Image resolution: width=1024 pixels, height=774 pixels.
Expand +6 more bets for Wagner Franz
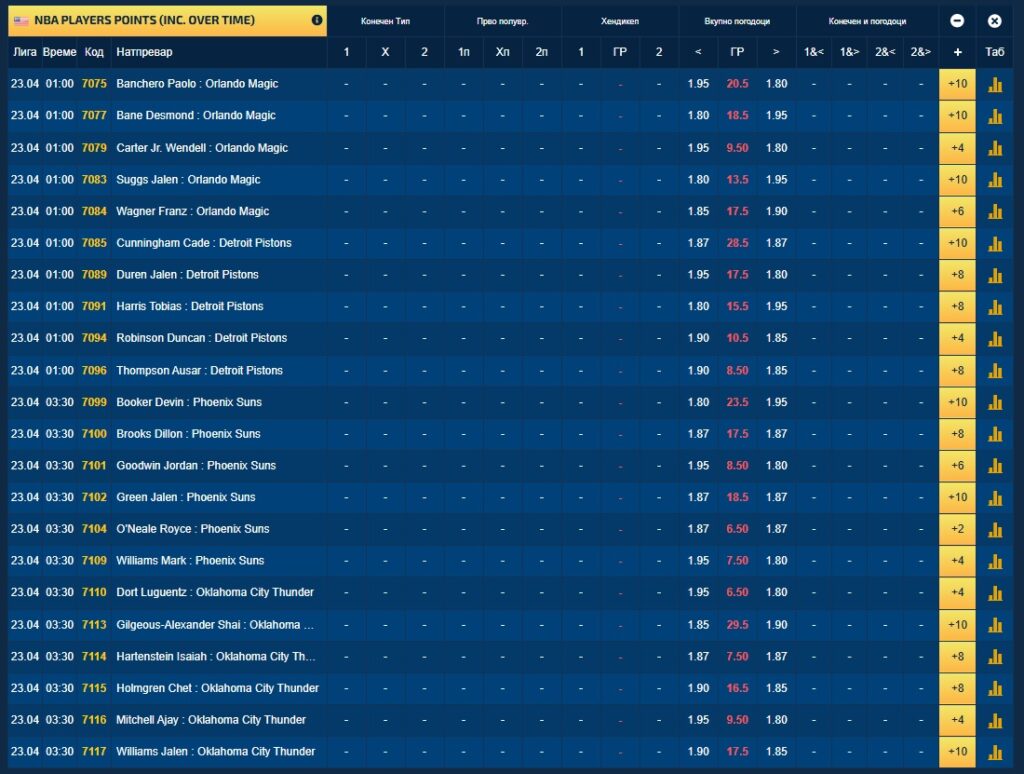tap(957, 211)
